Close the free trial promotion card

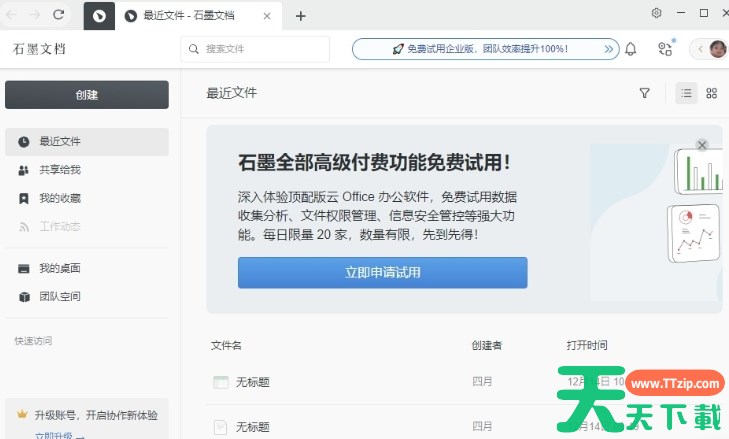(702, 145)
